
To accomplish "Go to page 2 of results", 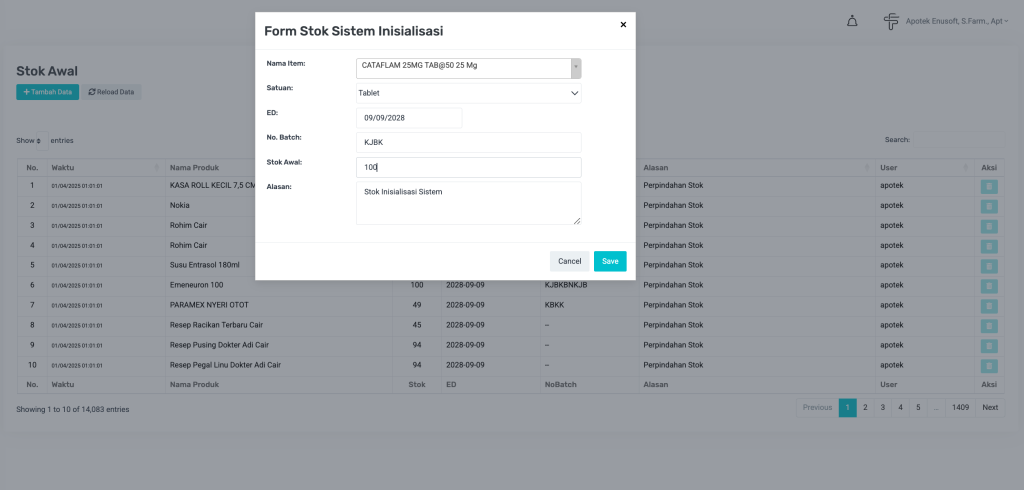I will [865, 408].
